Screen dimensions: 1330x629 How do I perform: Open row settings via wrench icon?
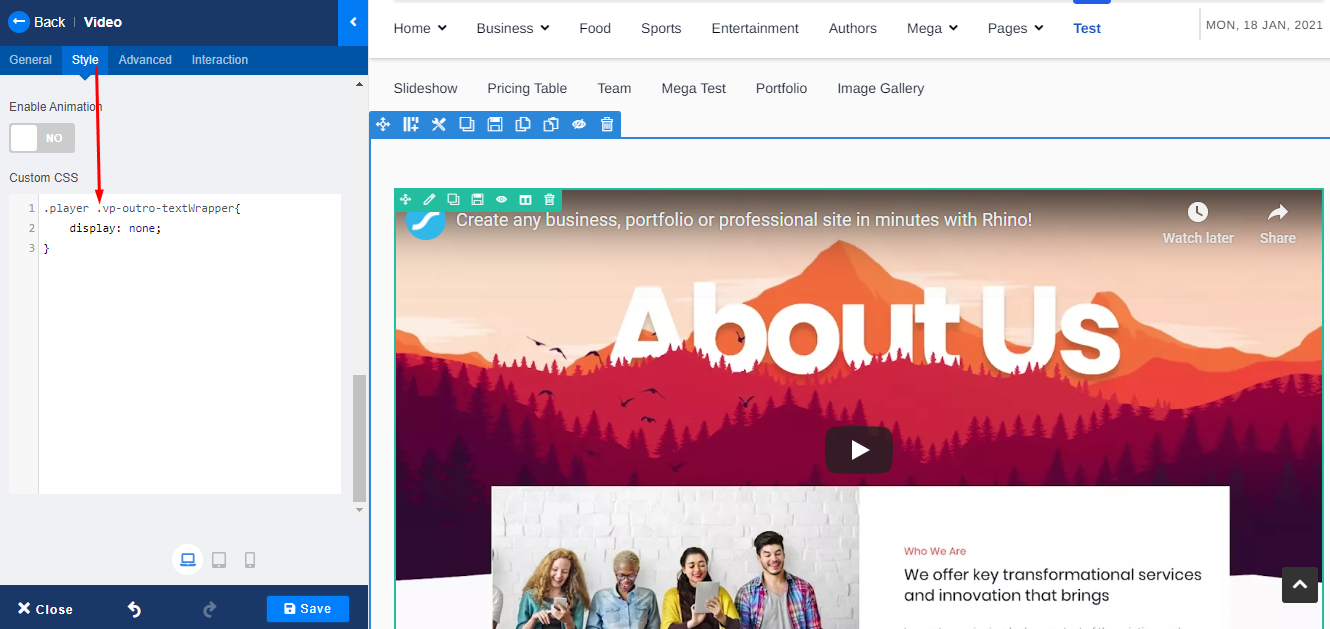coord(438,124)
